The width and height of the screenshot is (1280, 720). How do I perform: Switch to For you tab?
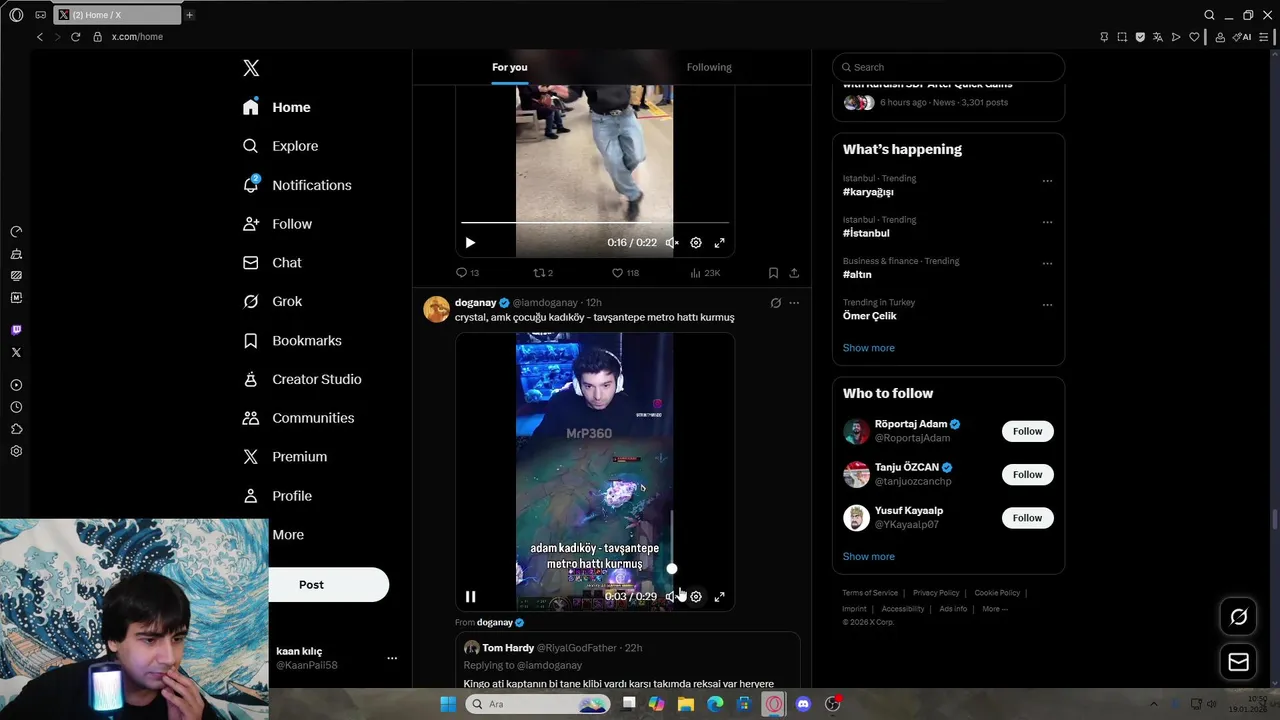point(509,67)
